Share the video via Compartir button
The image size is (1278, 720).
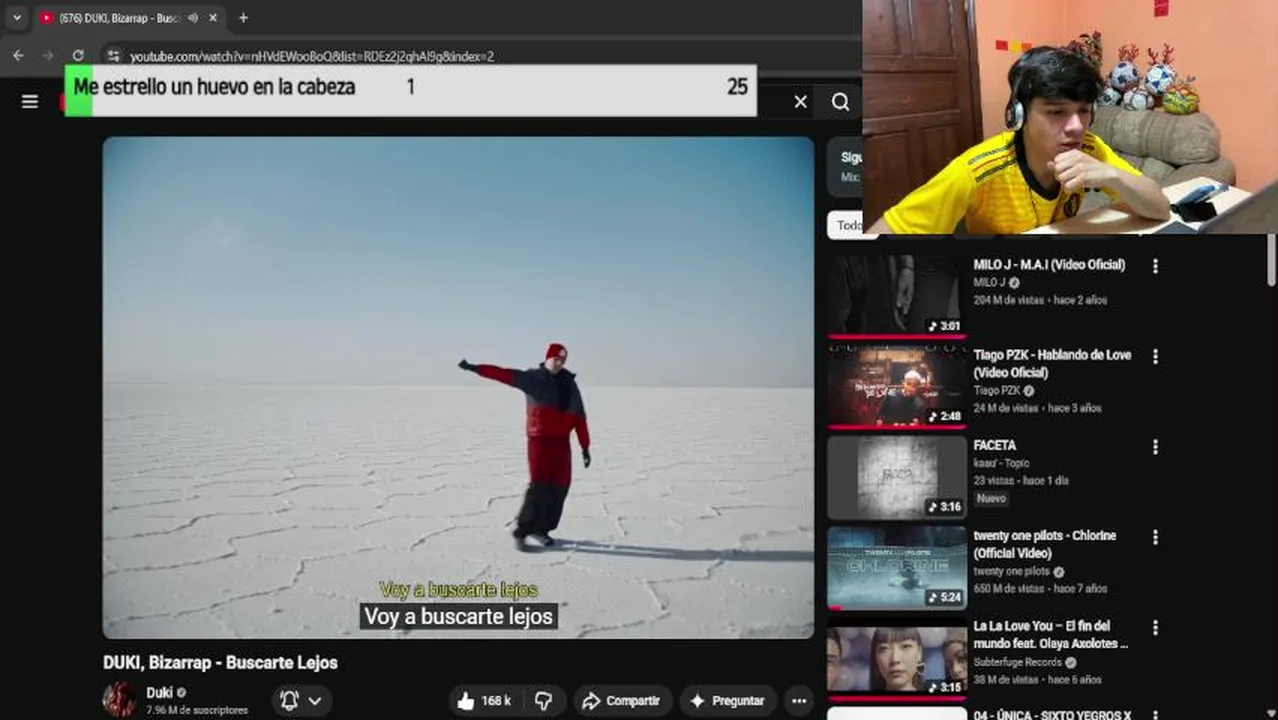621,701
